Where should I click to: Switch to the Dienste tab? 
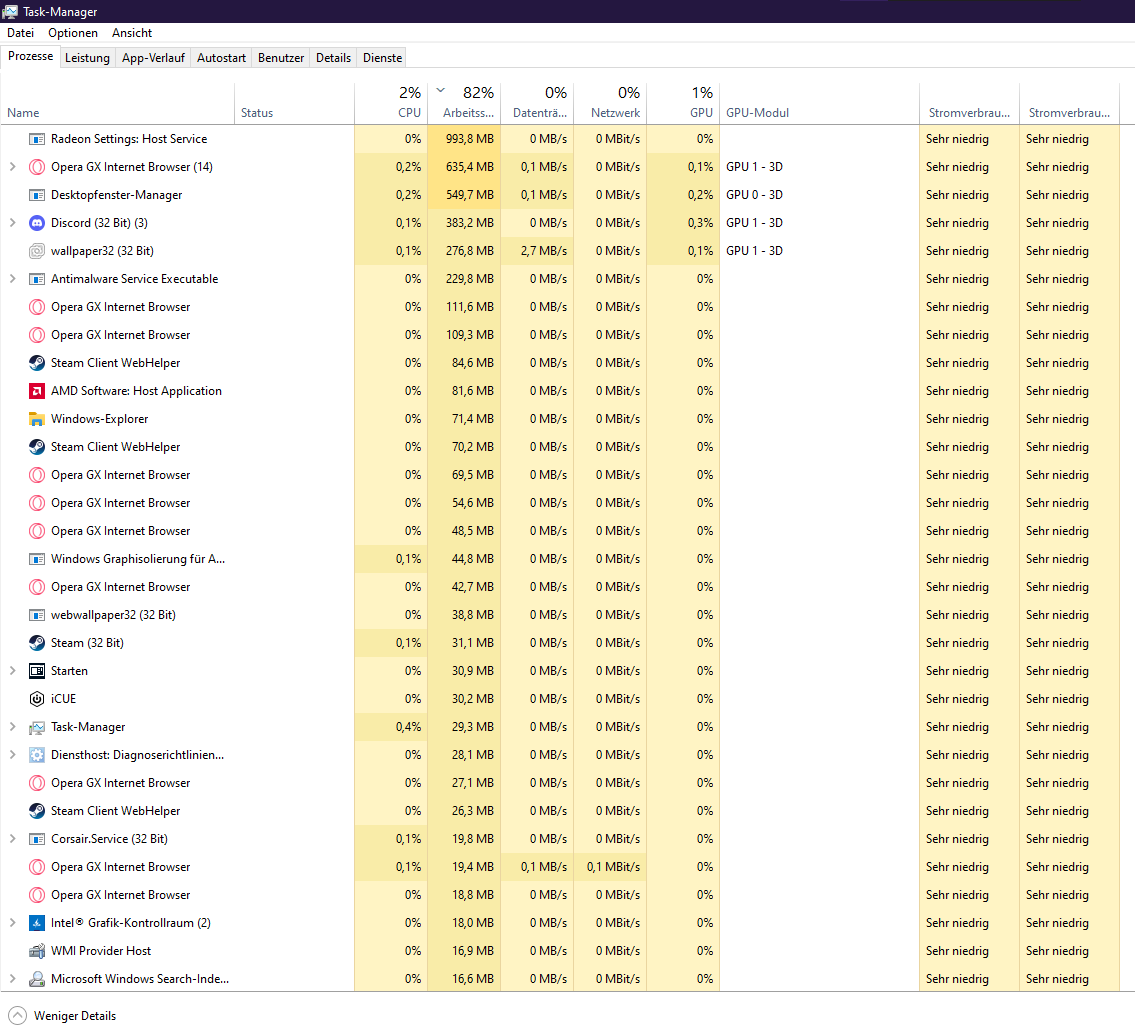pyautogui.click(x=382, y=58)
